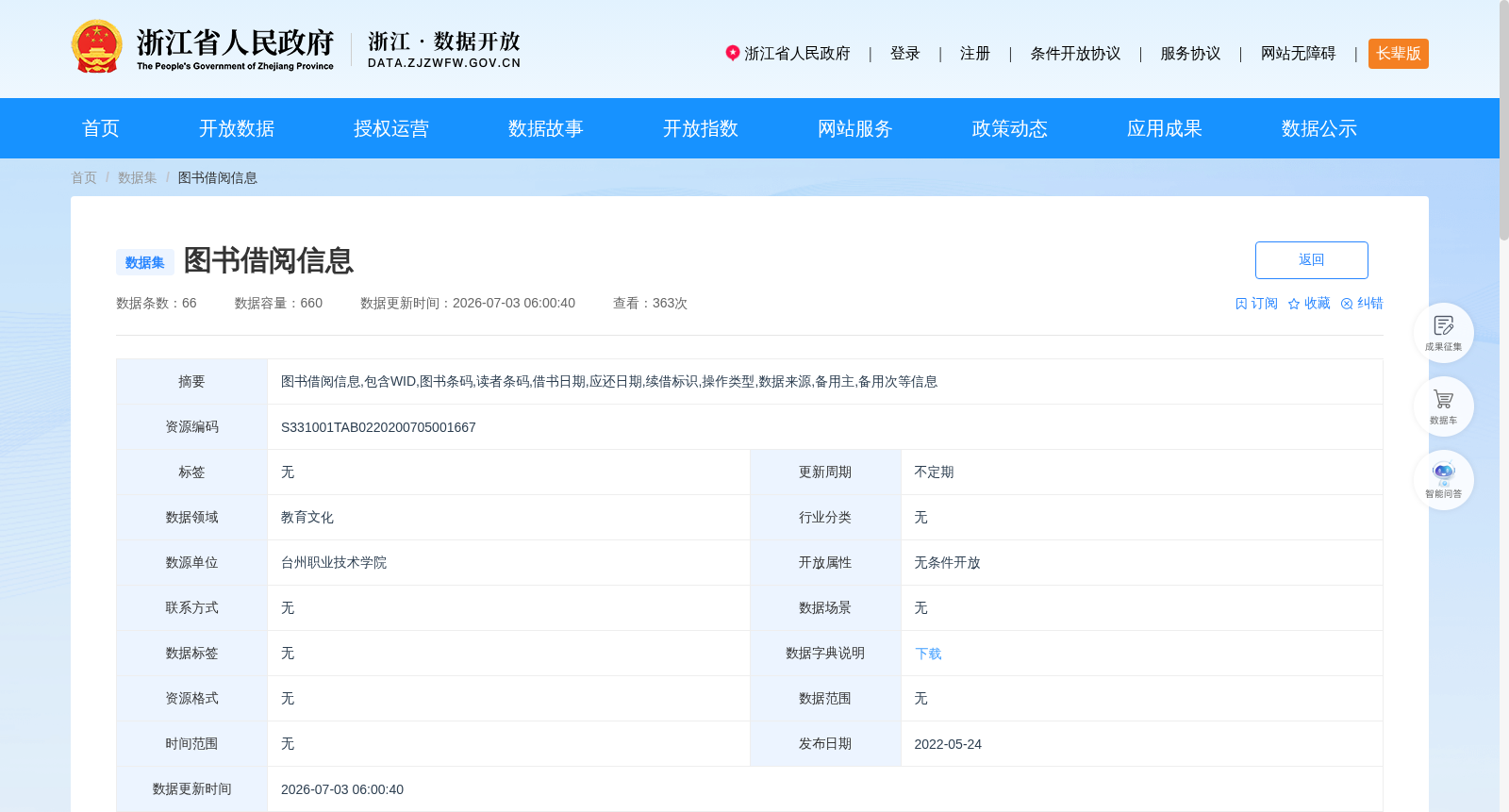
Task: Open the 成果征集 floating sidebar icon
Action: (1443, 333)
